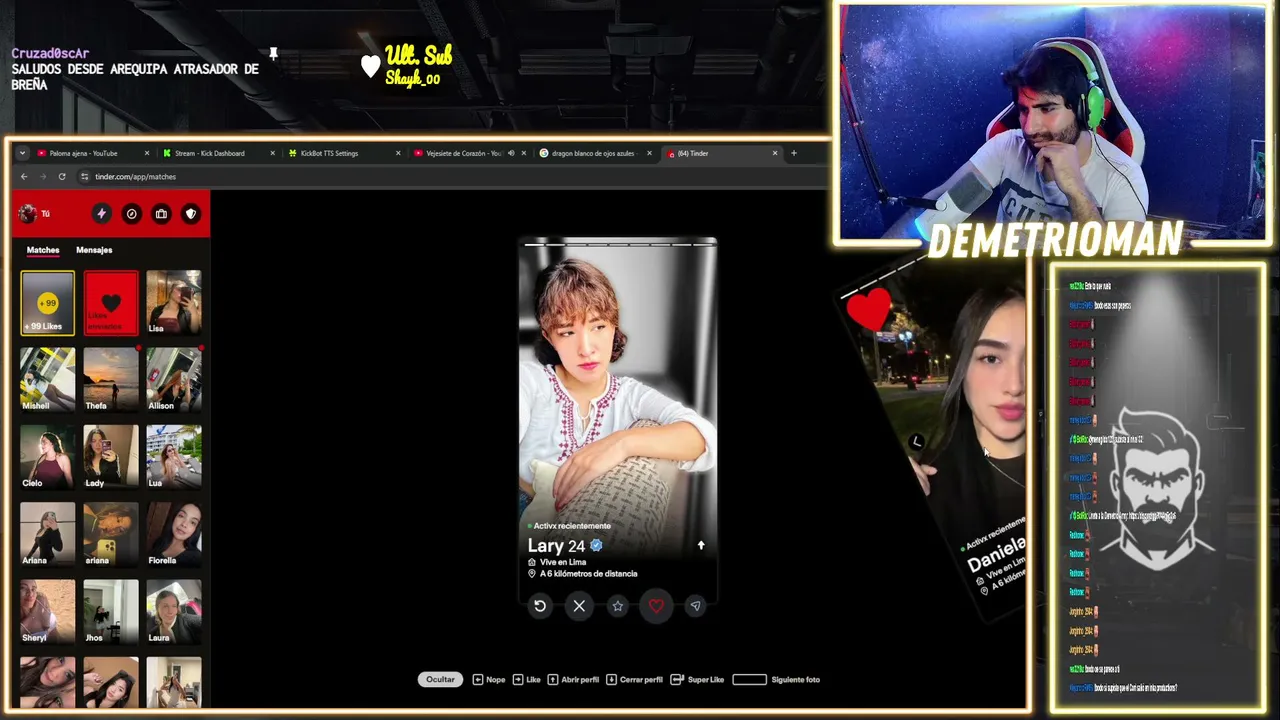Open the match thumbnail named Ariana
This screenshot has width=1280, height=720.
point(47,534)
